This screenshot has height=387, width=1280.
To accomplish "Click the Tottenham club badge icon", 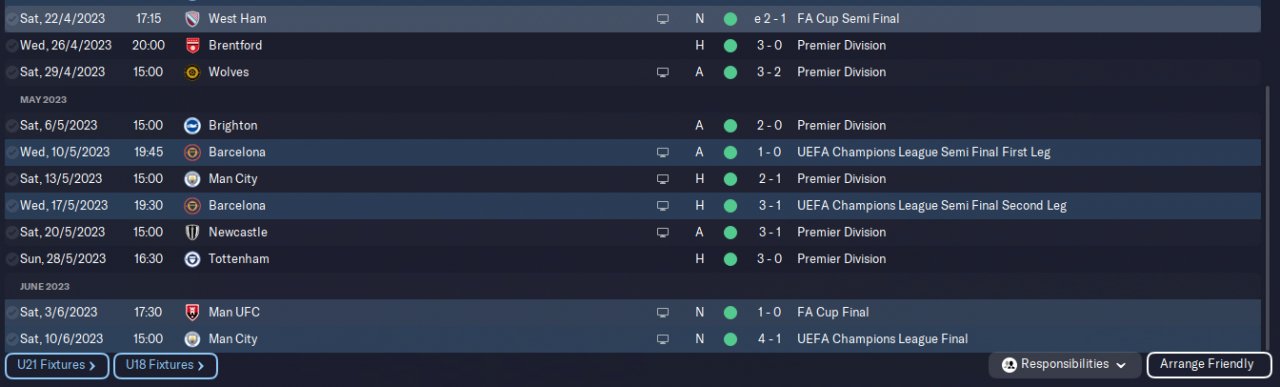I will [x=193, y=259].
